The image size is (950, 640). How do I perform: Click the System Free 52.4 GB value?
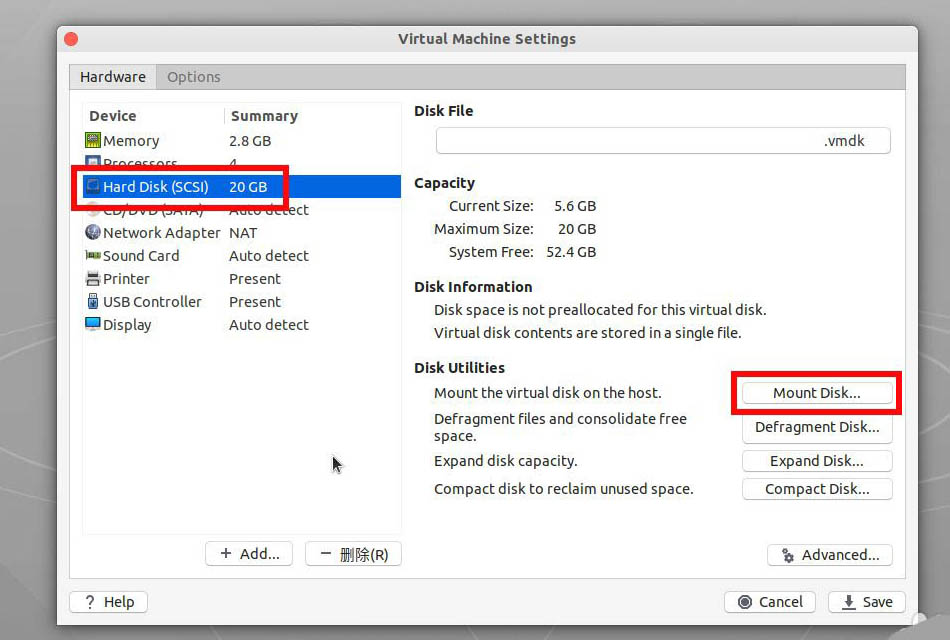tap(571, 252)
